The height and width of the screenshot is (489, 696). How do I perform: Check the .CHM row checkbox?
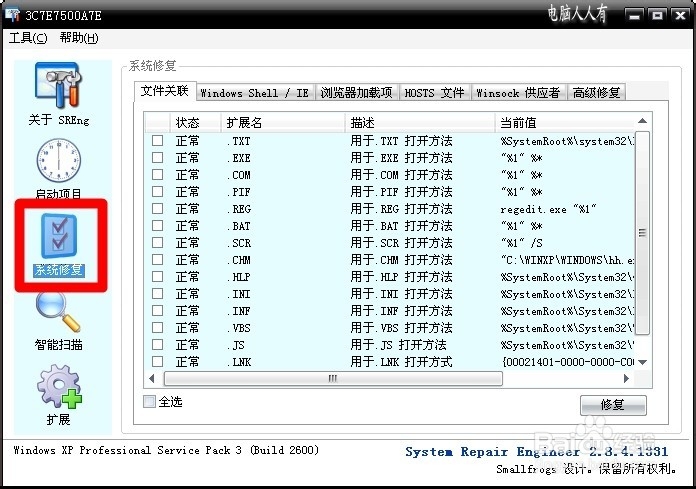pyautogui.click(x=157, y=260)
